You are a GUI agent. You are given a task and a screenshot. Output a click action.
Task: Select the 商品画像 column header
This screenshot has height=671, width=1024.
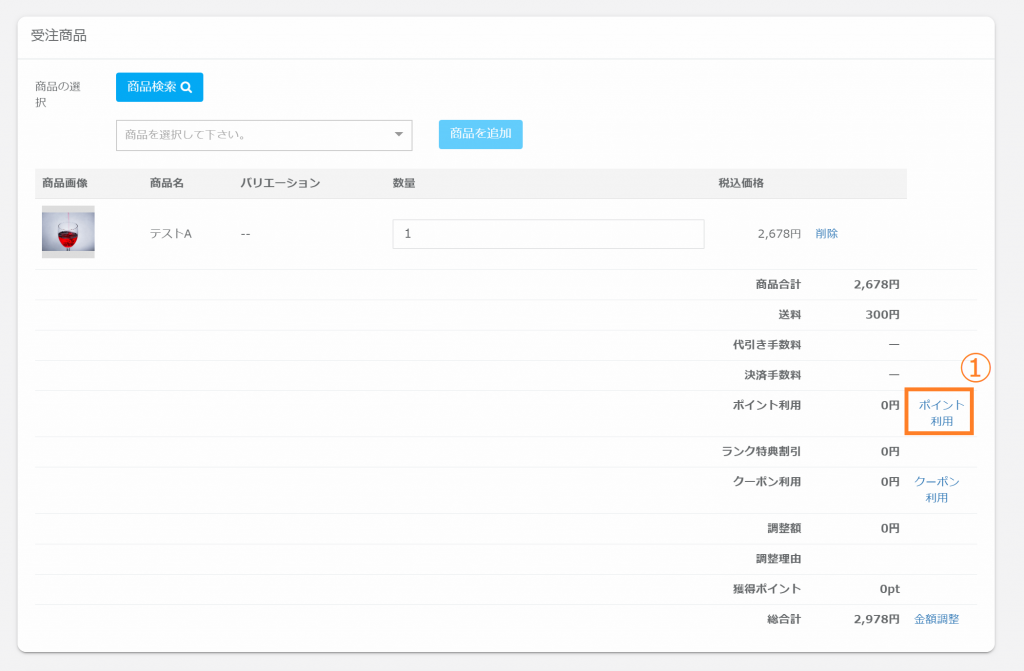pyautogui.click(x=65, y=183)
